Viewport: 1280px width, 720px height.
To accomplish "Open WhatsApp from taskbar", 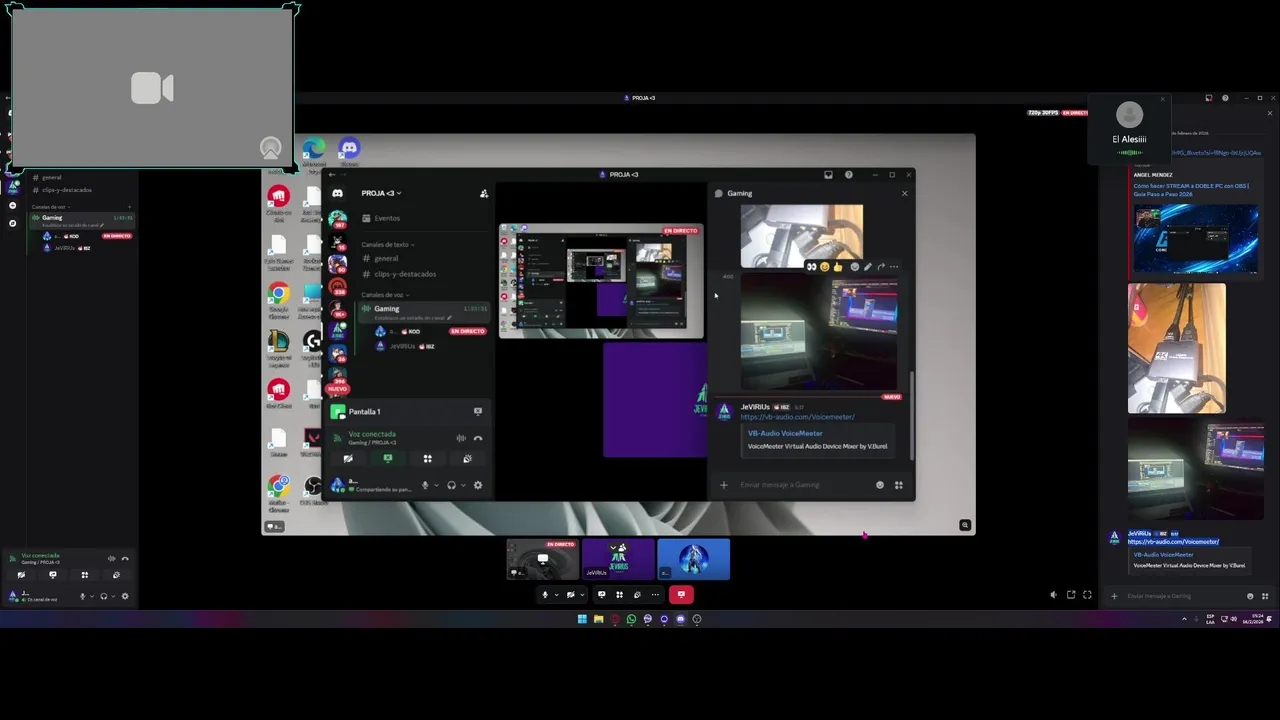I will coord(631,619).
